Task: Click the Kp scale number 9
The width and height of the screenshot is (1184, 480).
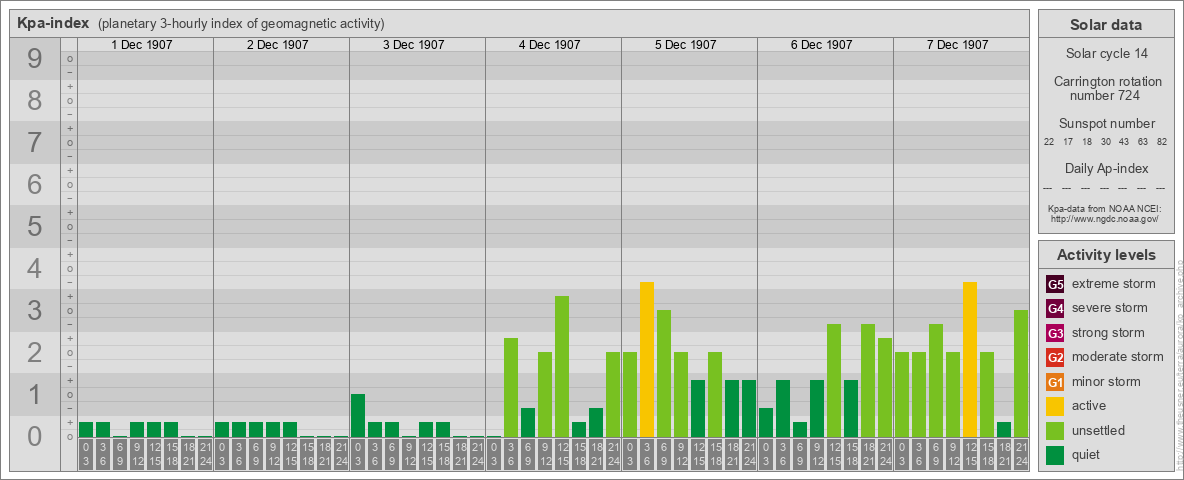Action: (35, 59)
